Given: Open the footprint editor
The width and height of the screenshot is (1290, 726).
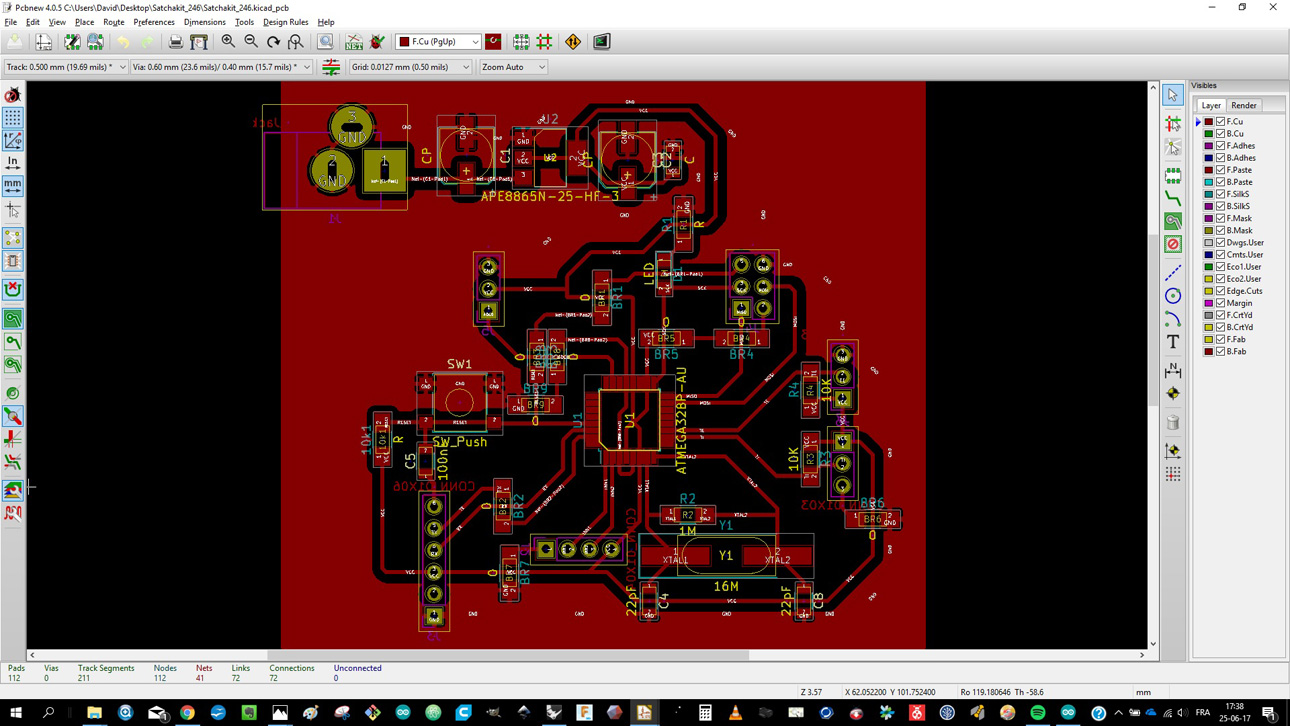Looking at the screenshot, I should click(x=72, y=42).
